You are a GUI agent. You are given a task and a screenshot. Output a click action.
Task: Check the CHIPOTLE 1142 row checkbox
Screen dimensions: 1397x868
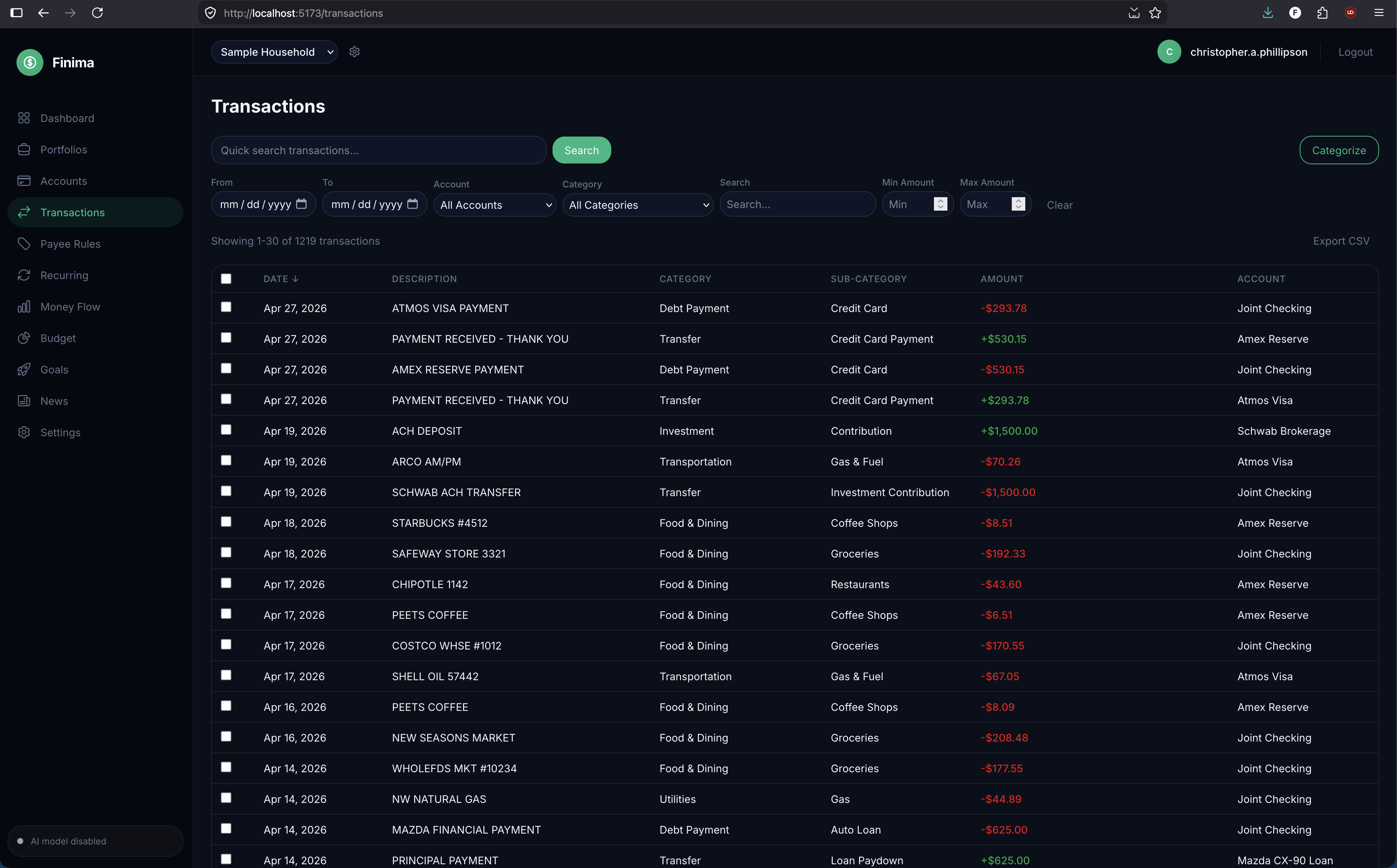point(226,583)
